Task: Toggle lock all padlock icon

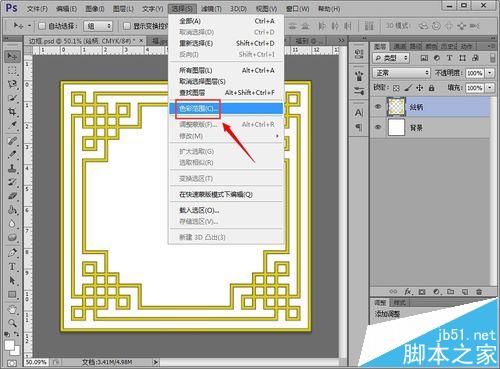Action: [431, 88]
